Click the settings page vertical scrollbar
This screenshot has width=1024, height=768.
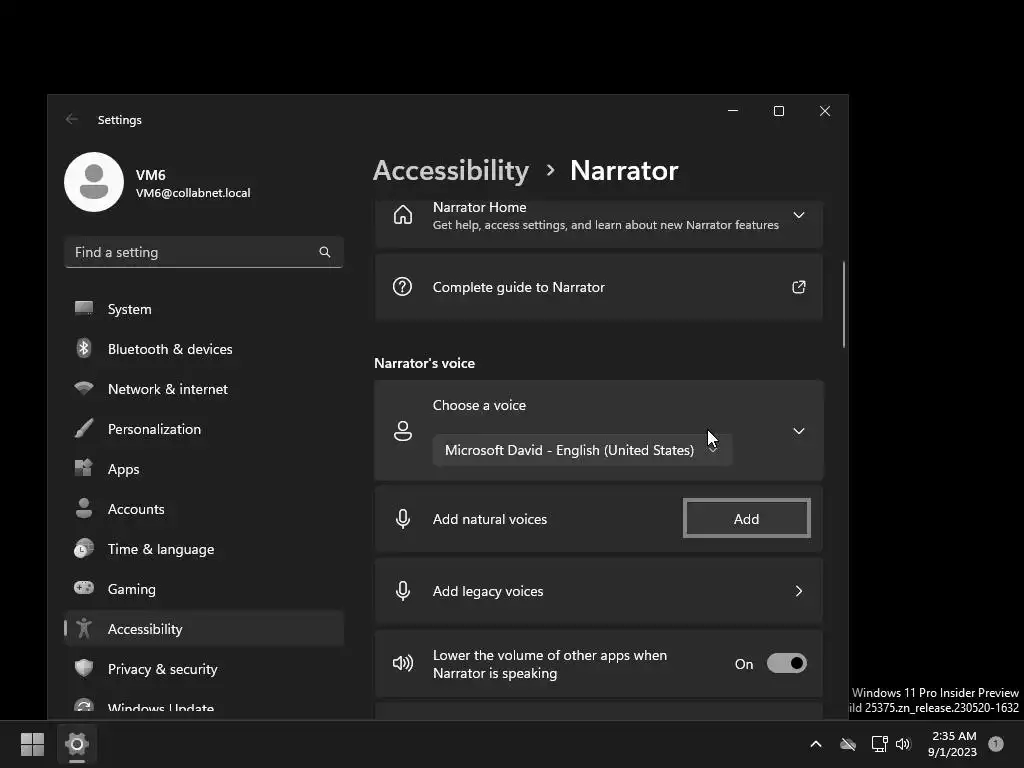[844, 304]
